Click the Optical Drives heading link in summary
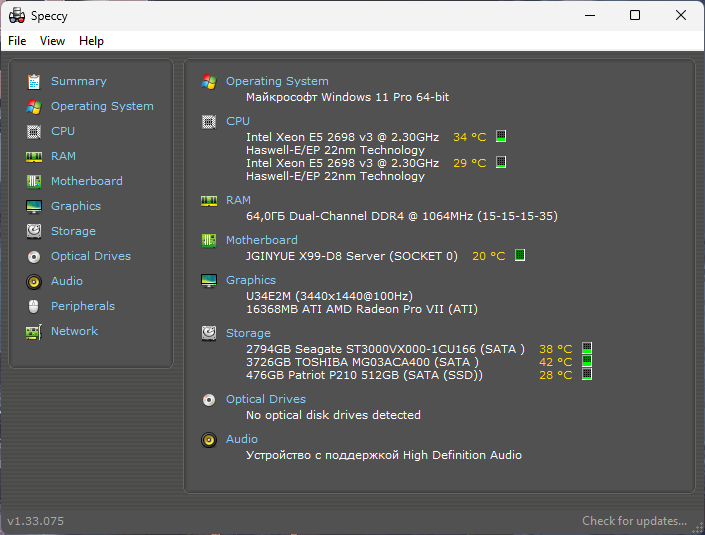The image size is (705, 535). [265, 399]
